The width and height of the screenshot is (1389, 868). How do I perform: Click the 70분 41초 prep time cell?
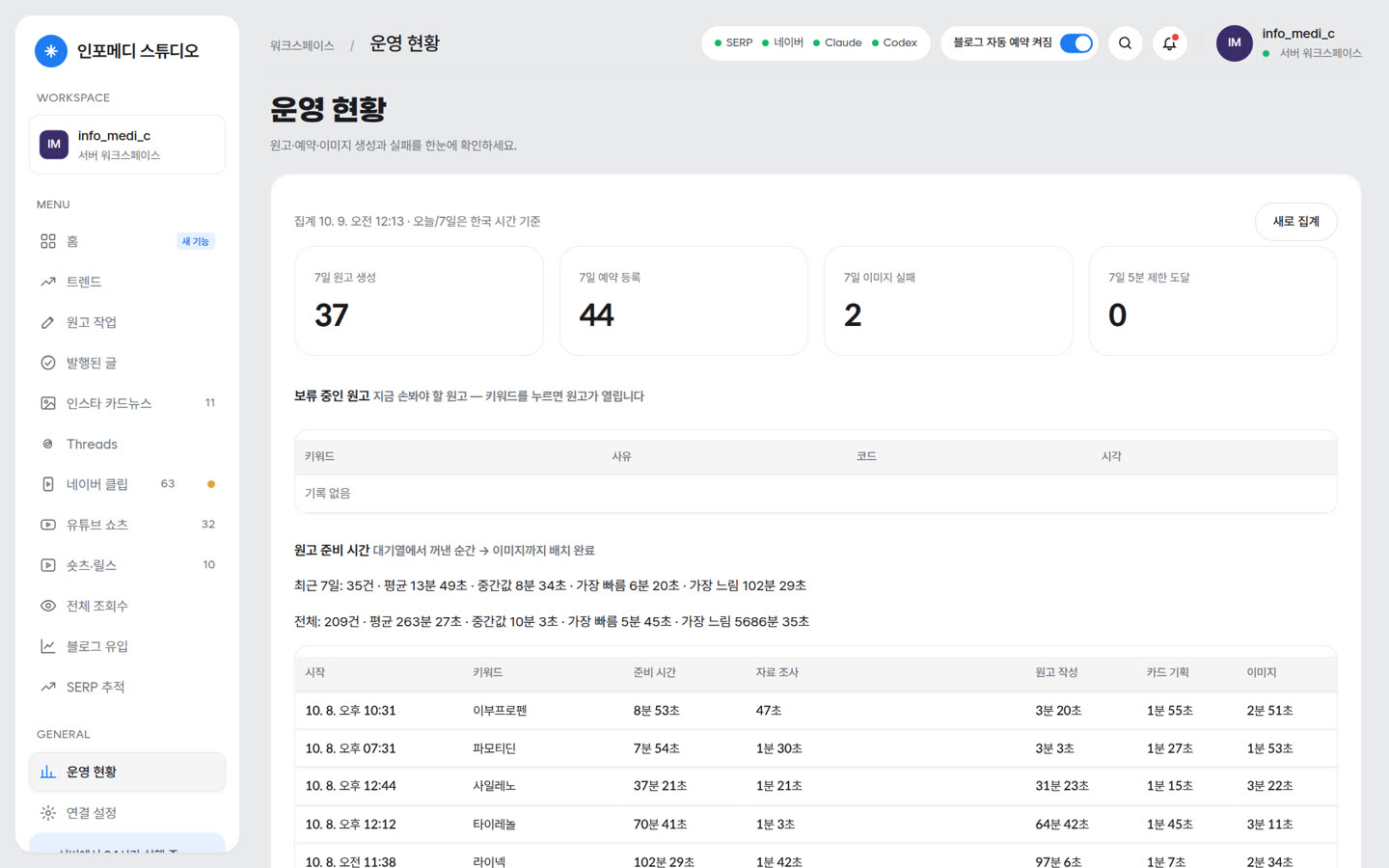[660, 825]
